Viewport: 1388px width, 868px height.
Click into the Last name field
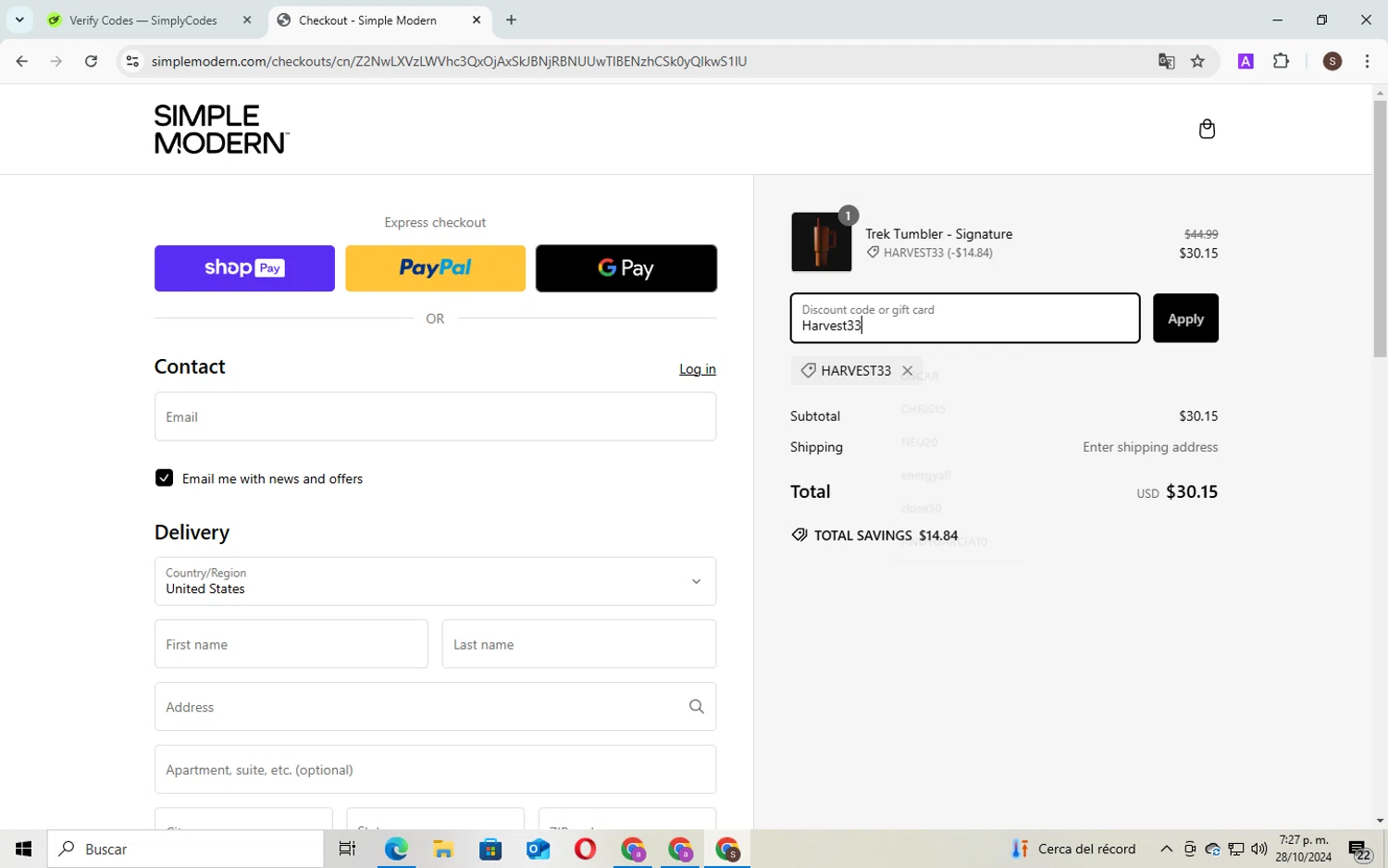[579, 644]
